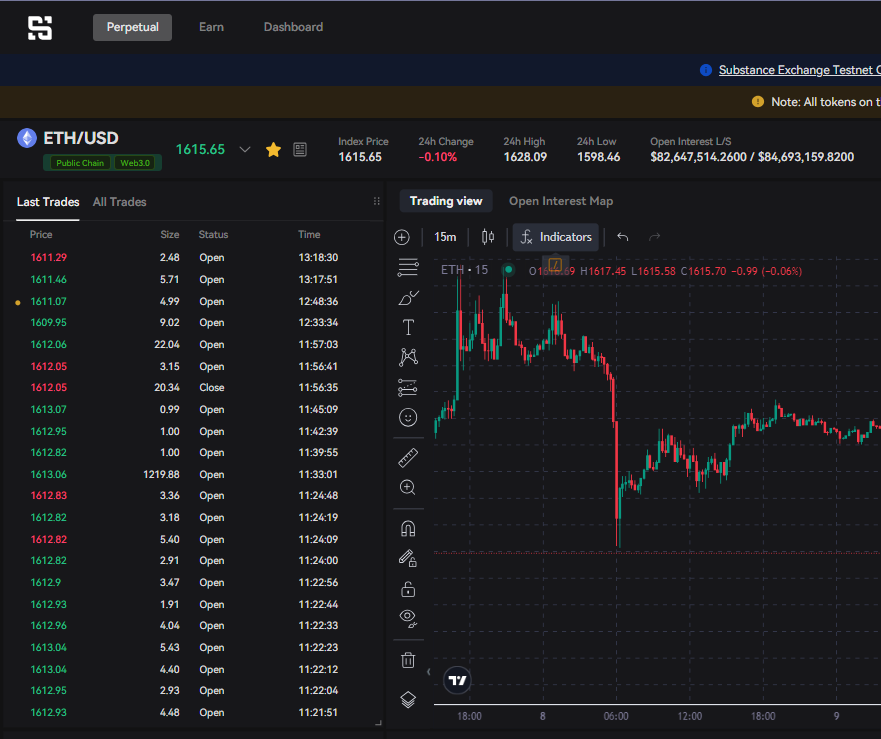Click the 18:00 label before 8 on axis

pos(469,716)
